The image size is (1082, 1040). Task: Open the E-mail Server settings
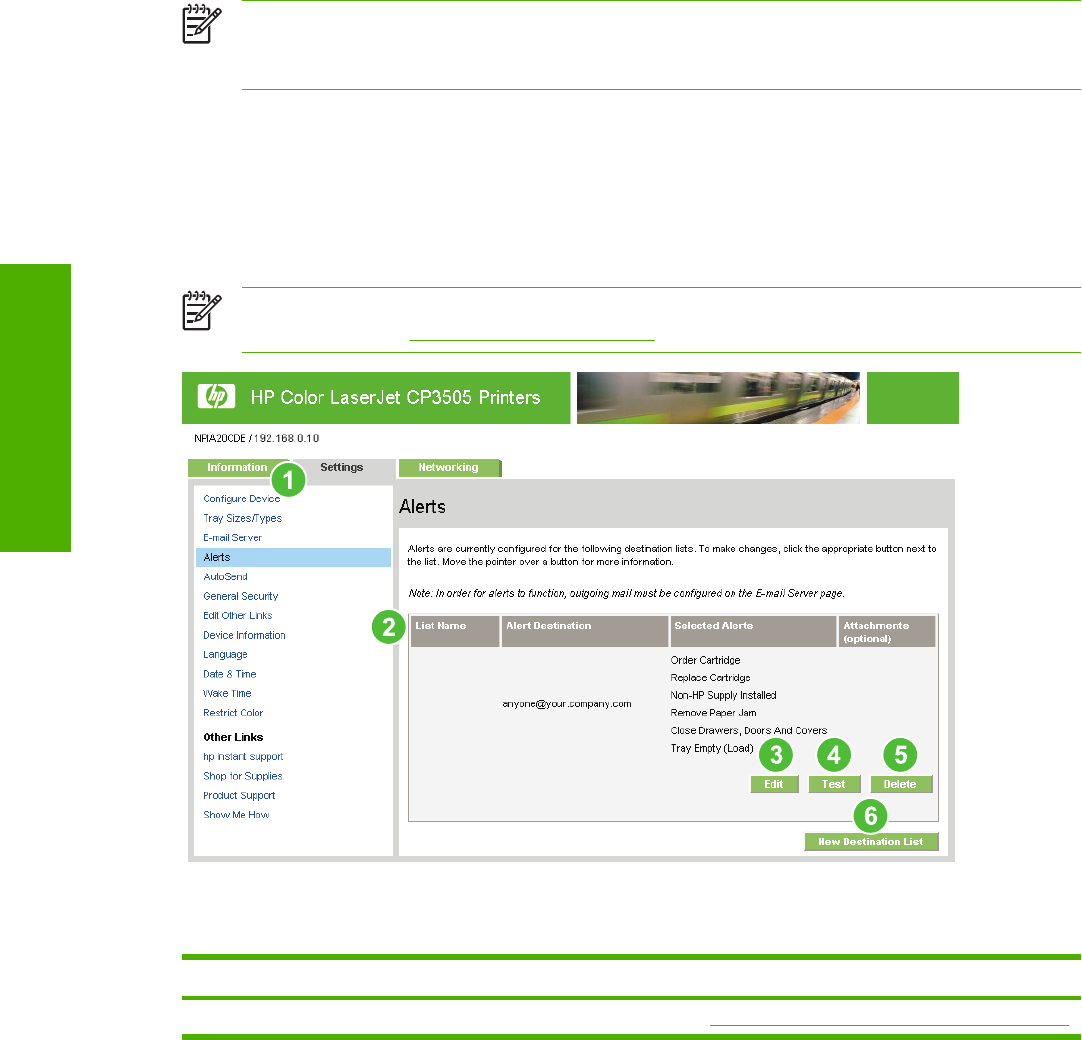click(233, 538)
